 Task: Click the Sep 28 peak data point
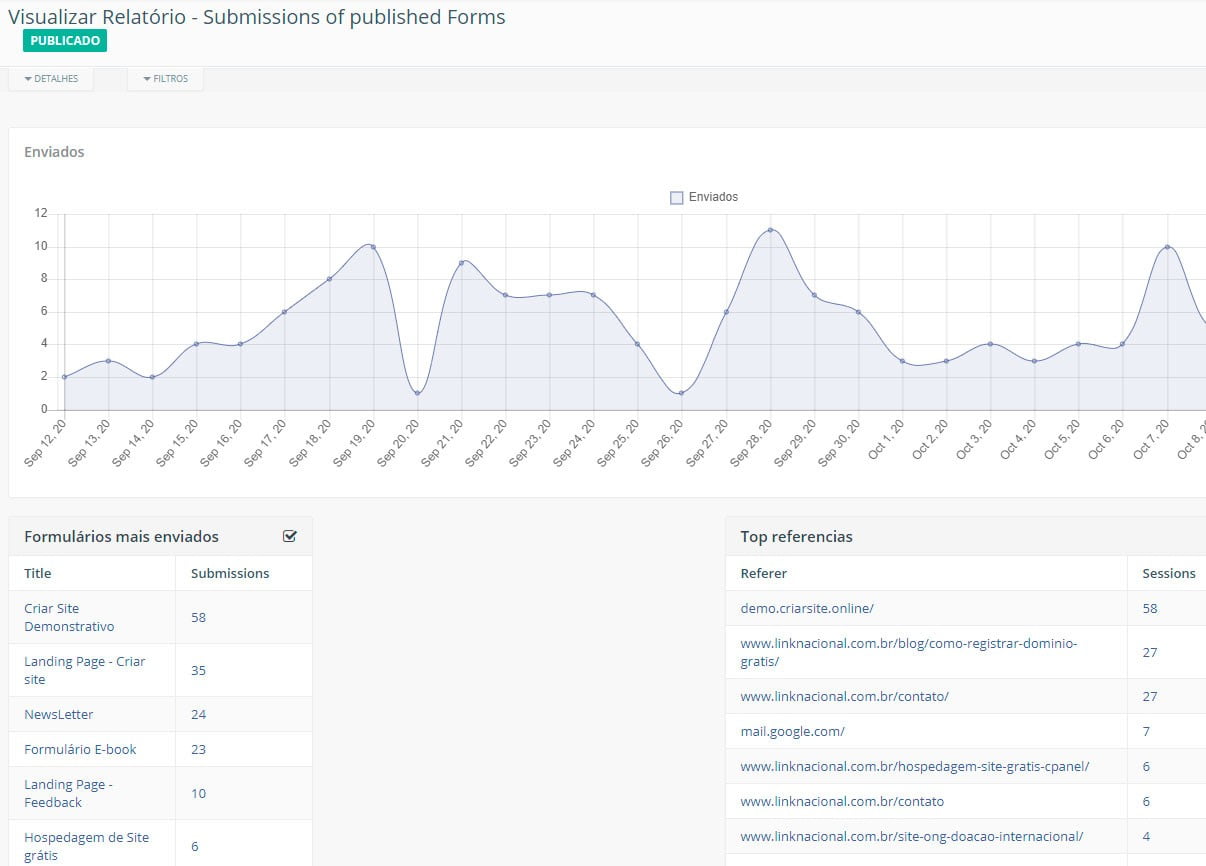[x=770, y=230]
